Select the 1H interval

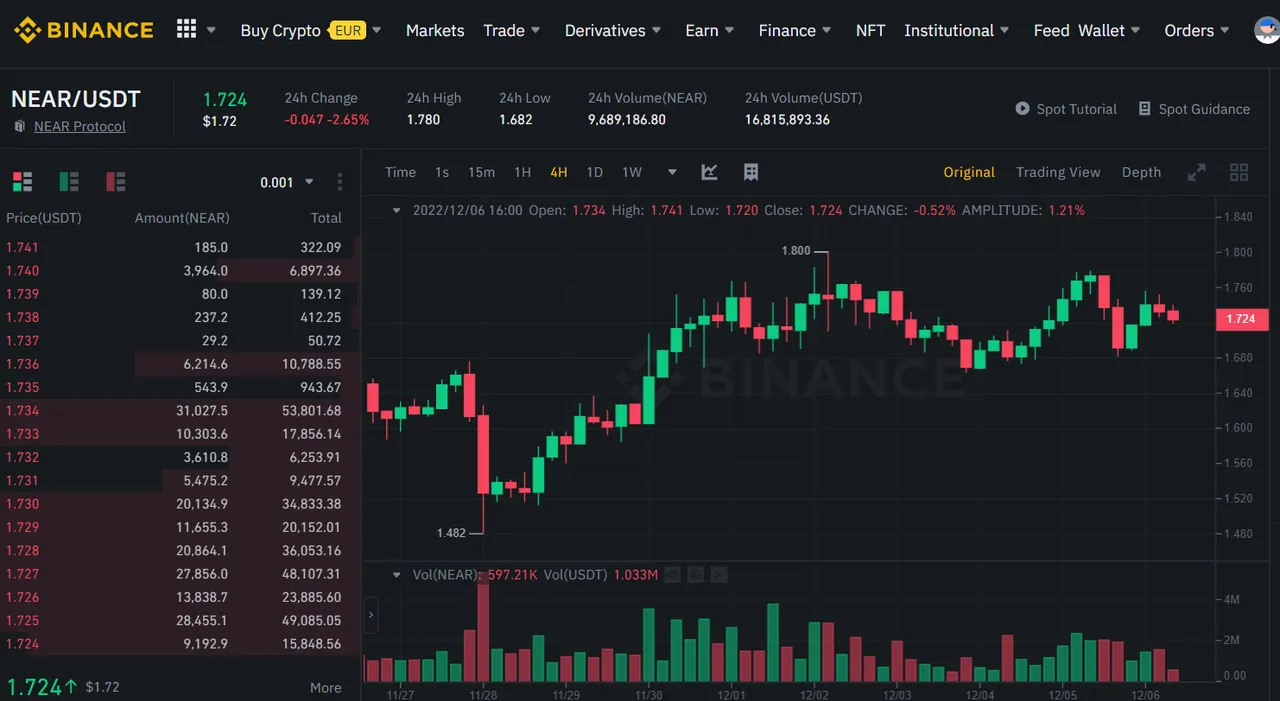click(522, 172)
